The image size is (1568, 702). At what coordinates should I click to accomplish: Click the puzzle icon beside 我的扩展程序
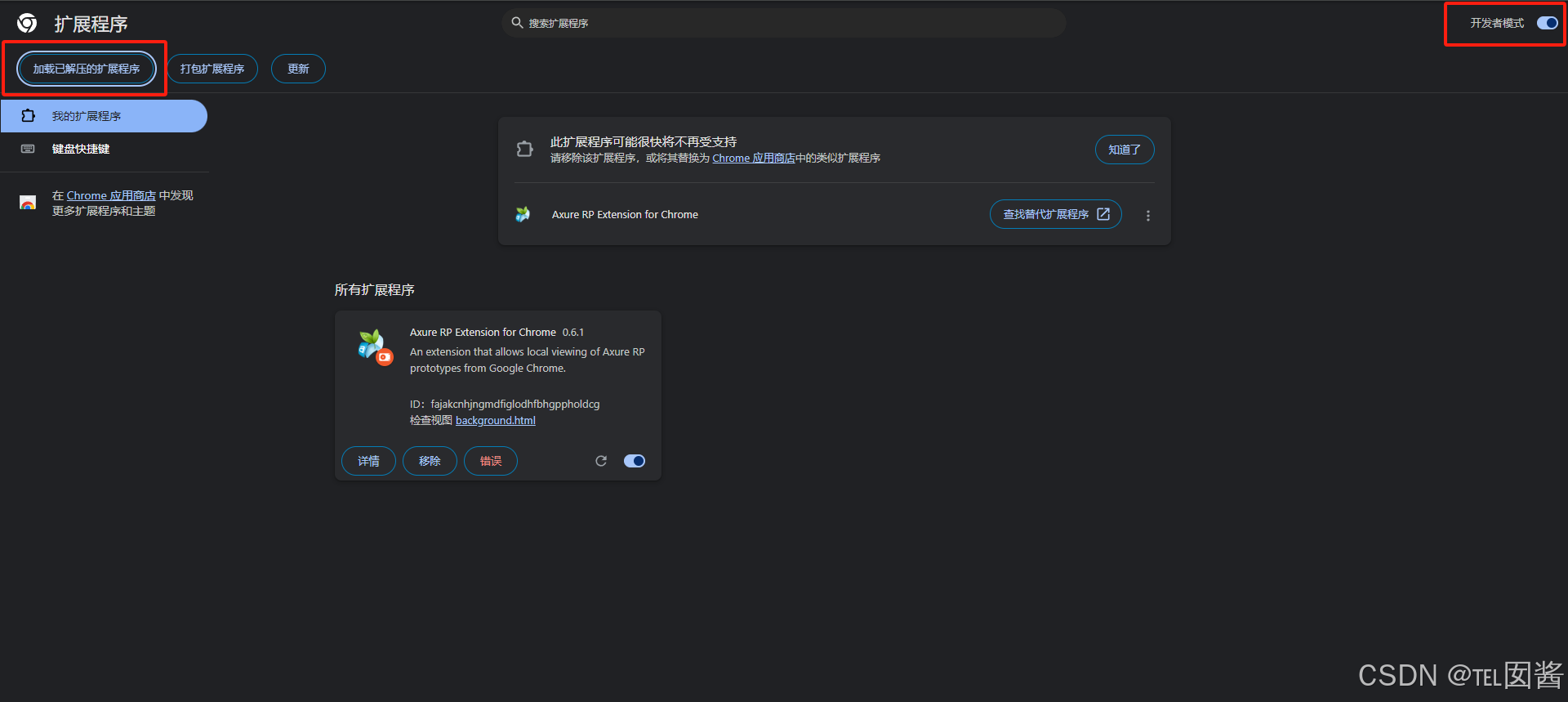click(x=28, y=116)
